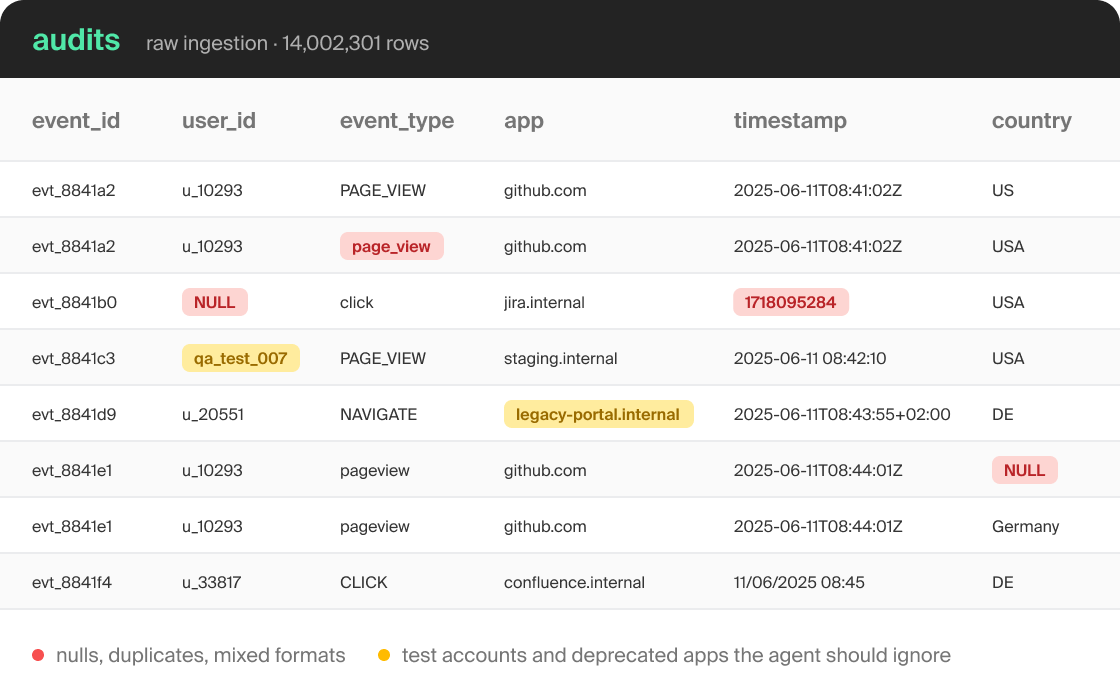
Task: Click event id evt_8841b0
Action: [x=74, y=302]
